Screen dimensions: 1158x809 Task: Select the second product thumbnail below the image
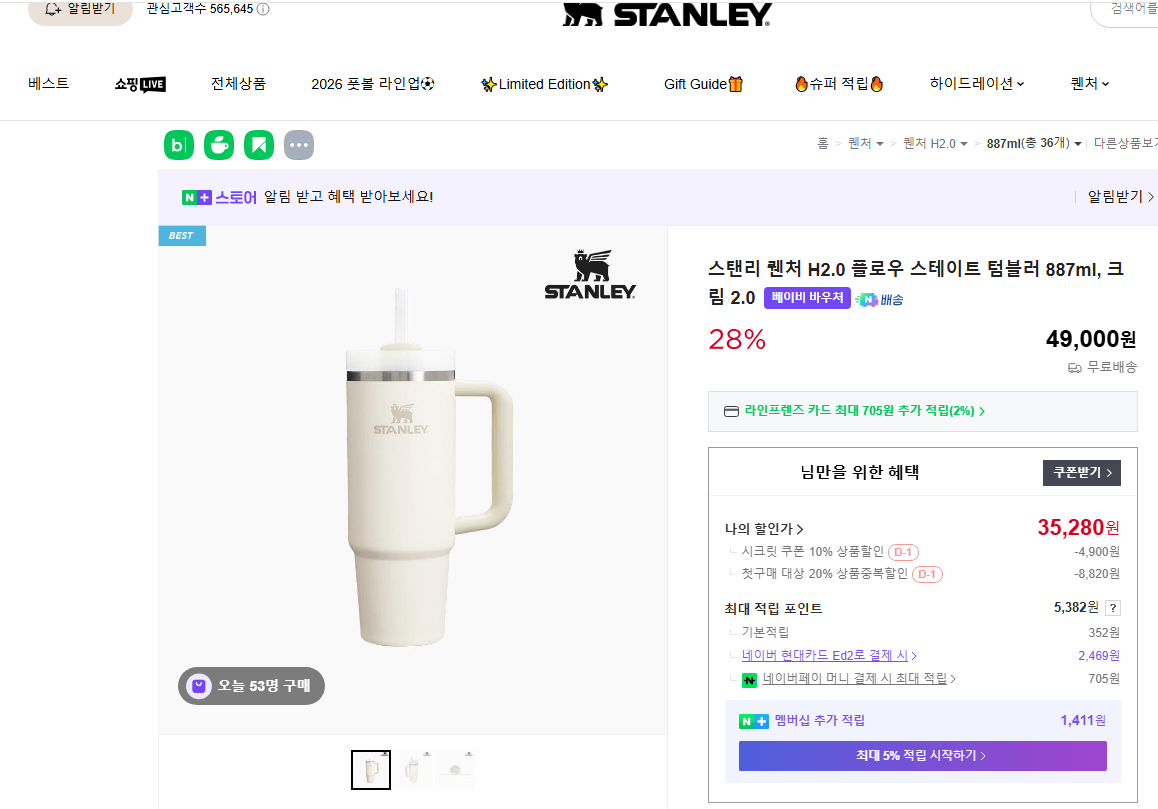coord(413,769)
